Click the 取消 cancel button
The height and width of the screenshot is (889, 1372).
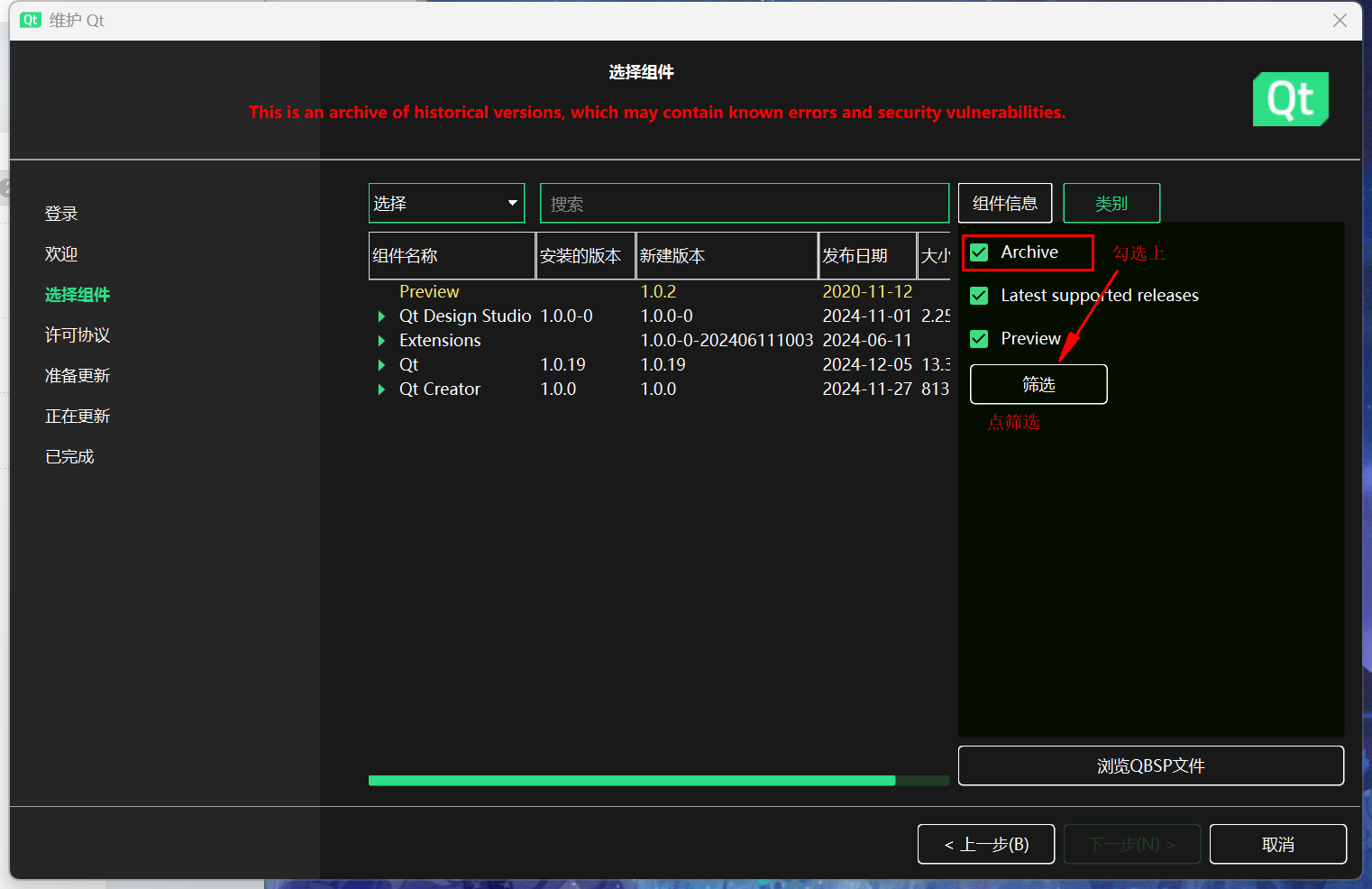[1277, 845]
